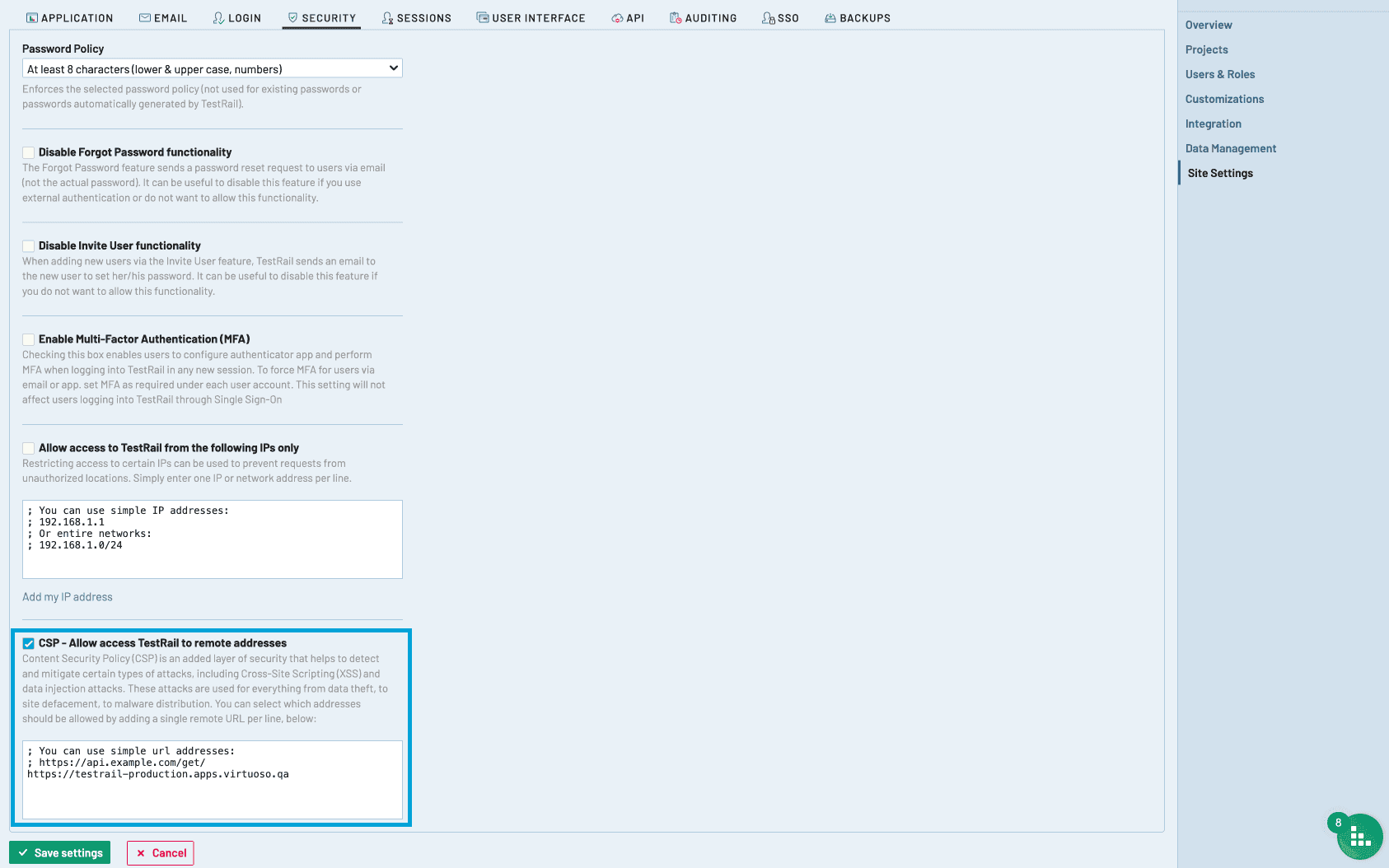Click the API cloud icon
Viewport: 1389px width, 868px height.
(617, 18)
